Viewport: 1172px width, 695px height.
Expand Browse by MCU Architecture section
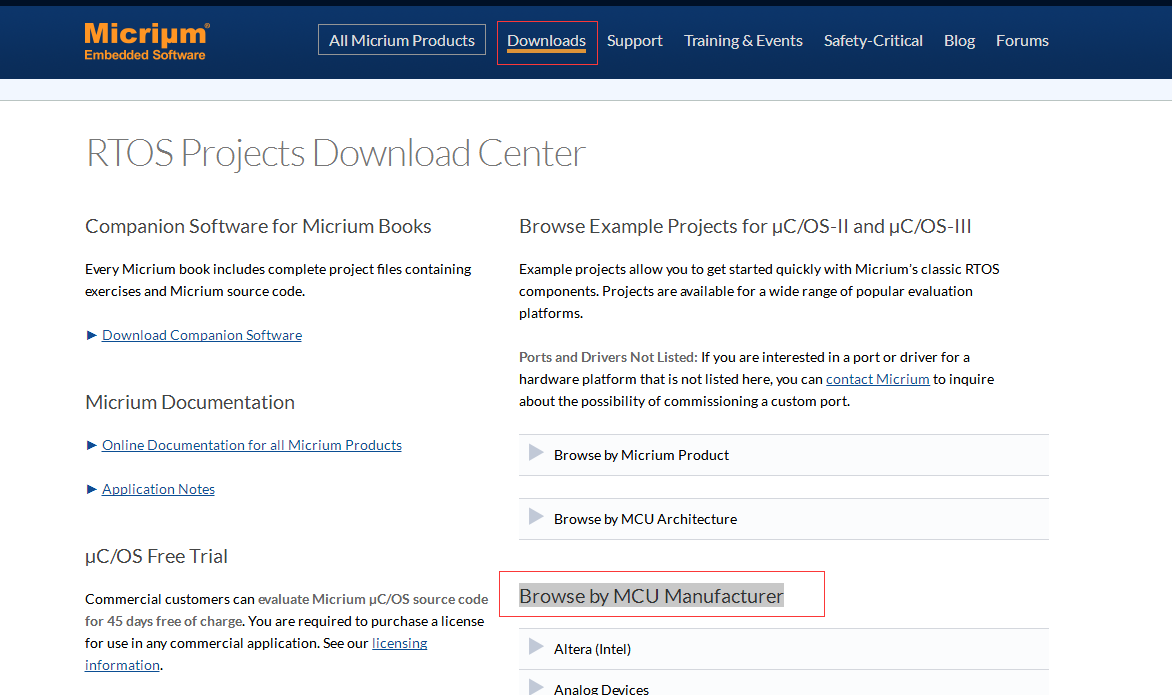click(783, 519)
